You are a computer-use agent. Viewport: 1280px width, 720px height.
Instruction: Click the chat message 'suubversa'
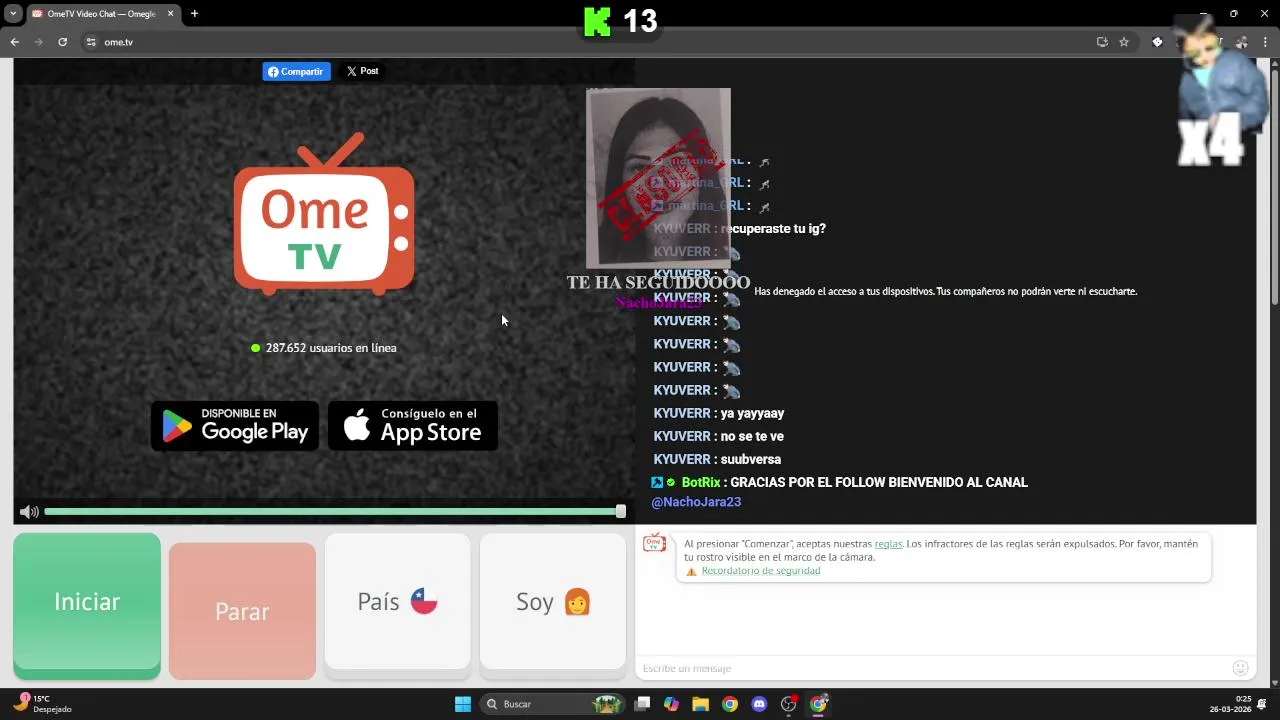point(750,459)
